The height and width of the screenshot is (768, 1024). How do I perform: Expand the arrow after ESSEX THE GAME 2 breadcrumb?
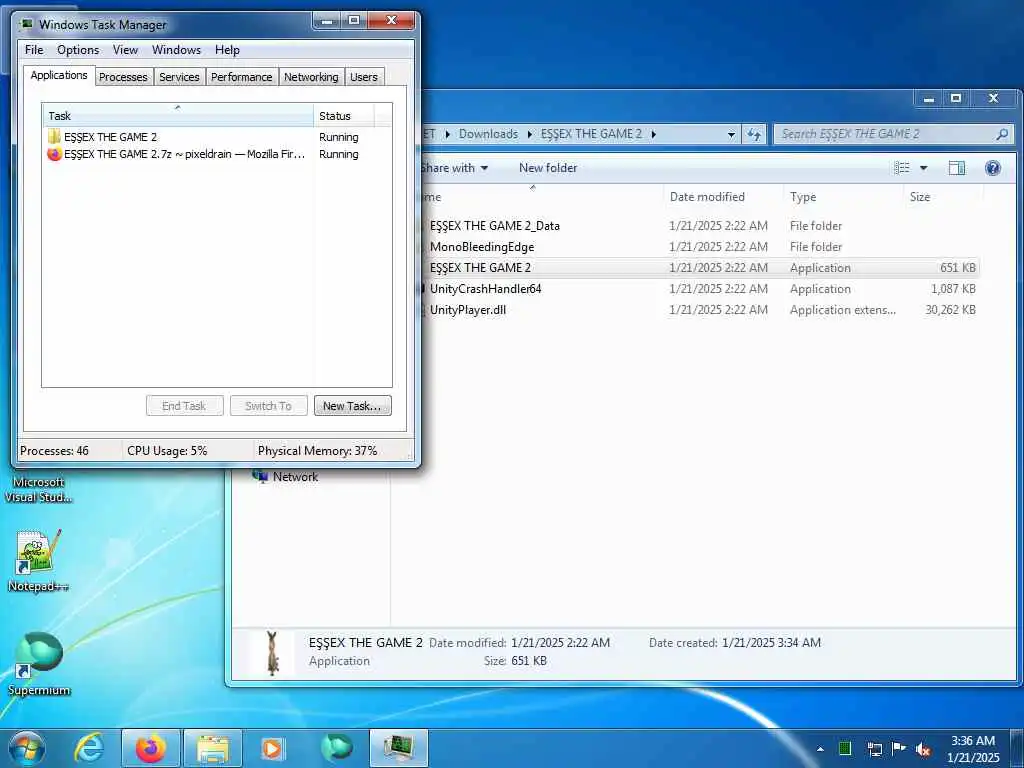pos(653,134)
